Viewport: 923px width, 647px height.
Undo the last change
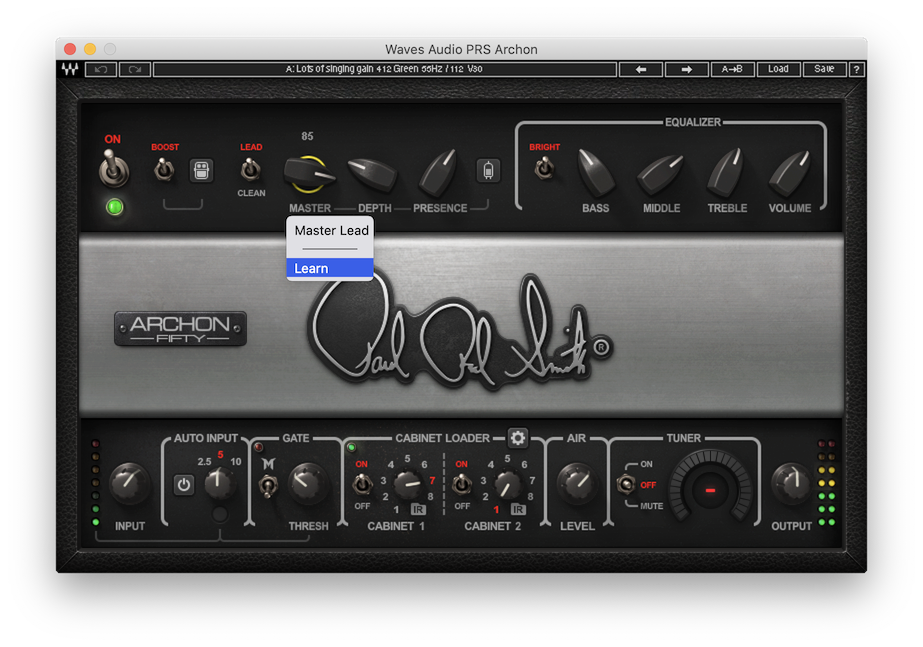tap(101, 69)
